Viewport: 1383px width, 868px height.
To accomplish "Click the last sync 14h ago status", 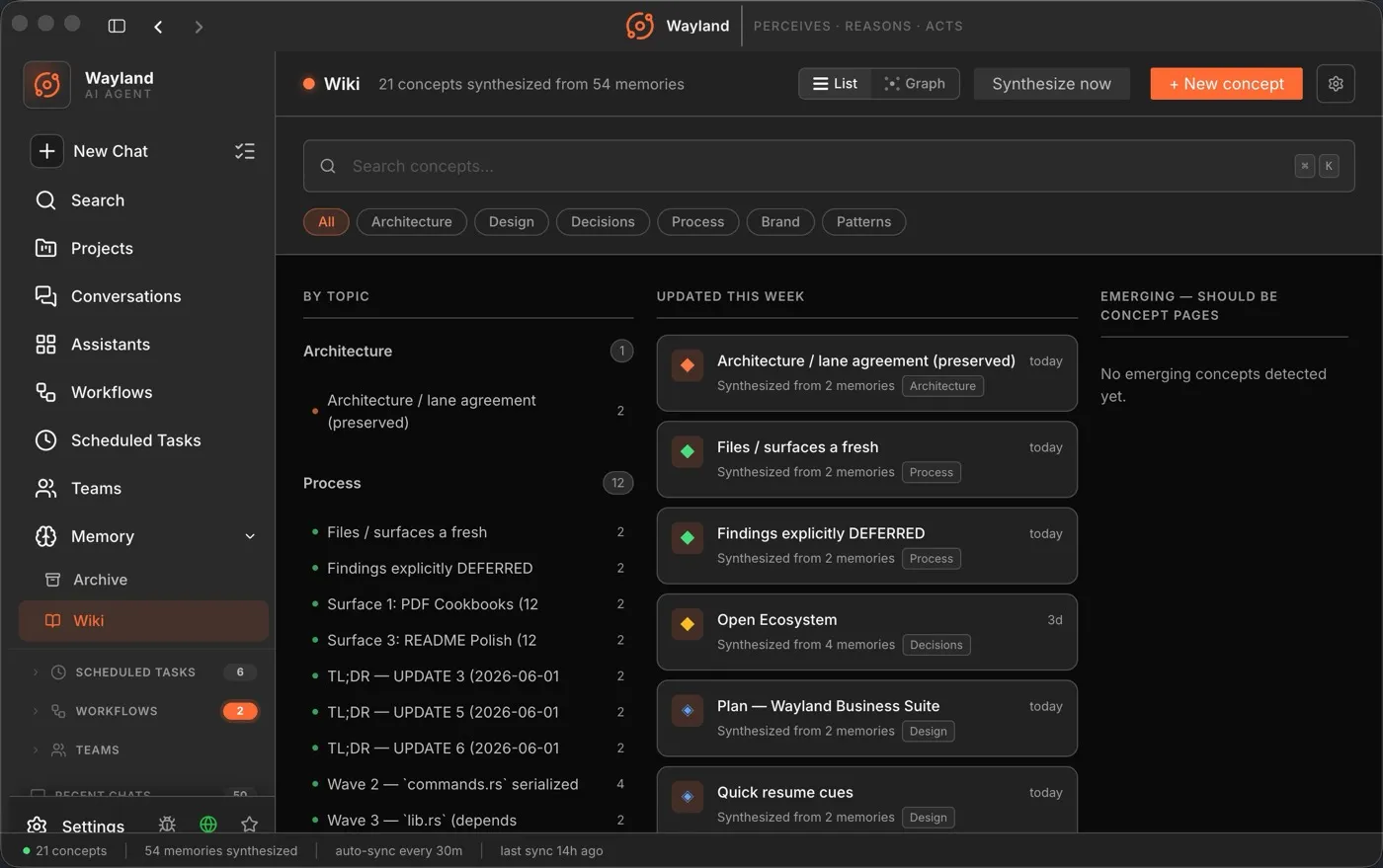I will (551, 850).
